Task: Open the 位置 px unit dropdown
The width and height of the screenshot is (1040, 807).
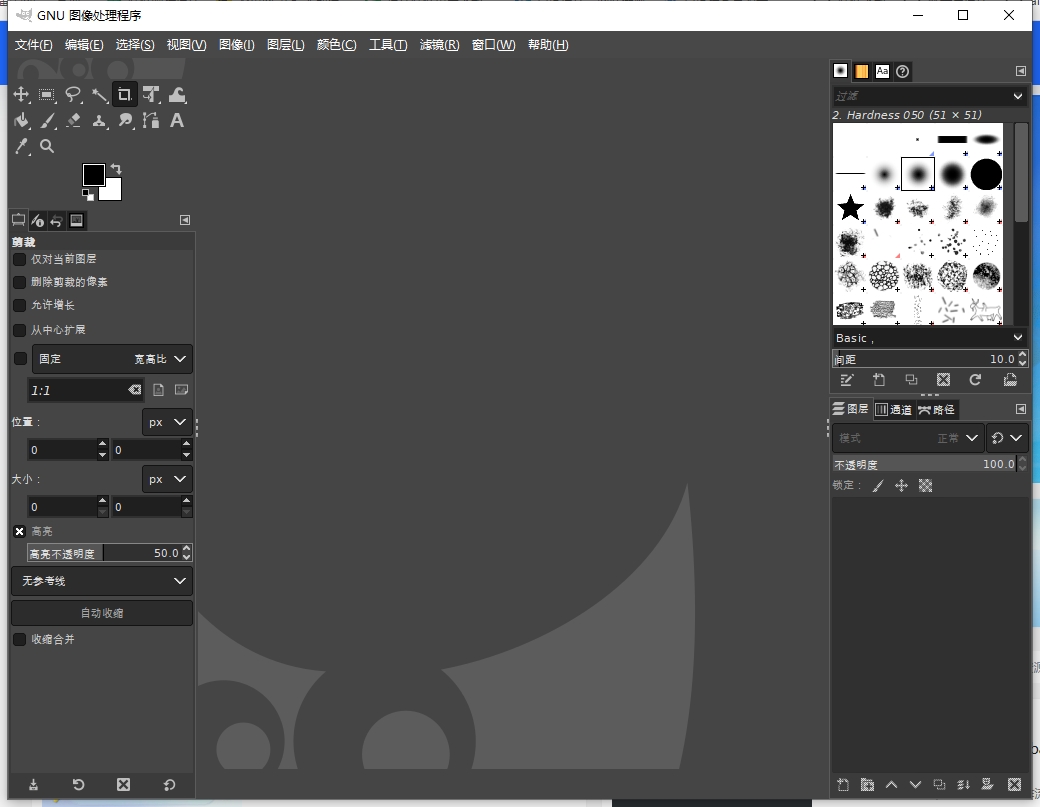Action: pyautogui.click(x=166, y=422)
